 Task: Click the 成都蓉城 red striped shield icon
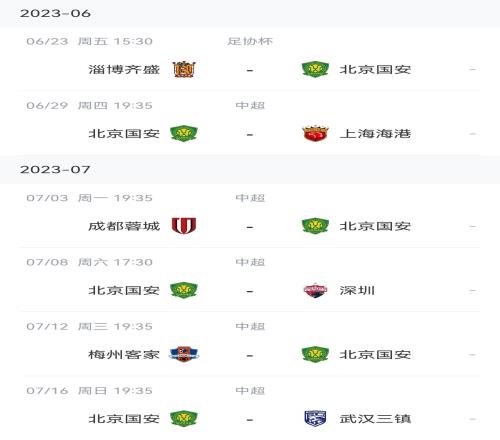click(x=184, y=226)
